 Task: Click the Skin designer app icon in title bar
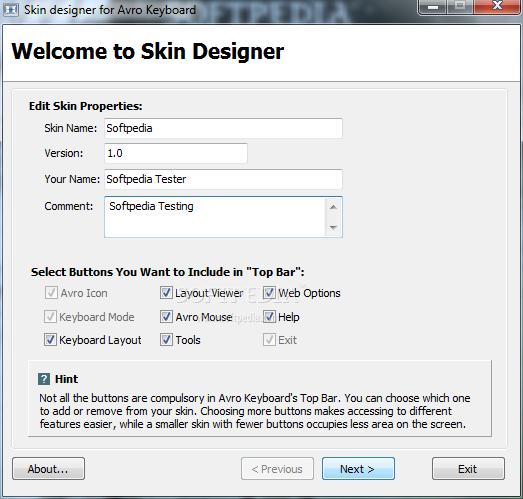10,10
